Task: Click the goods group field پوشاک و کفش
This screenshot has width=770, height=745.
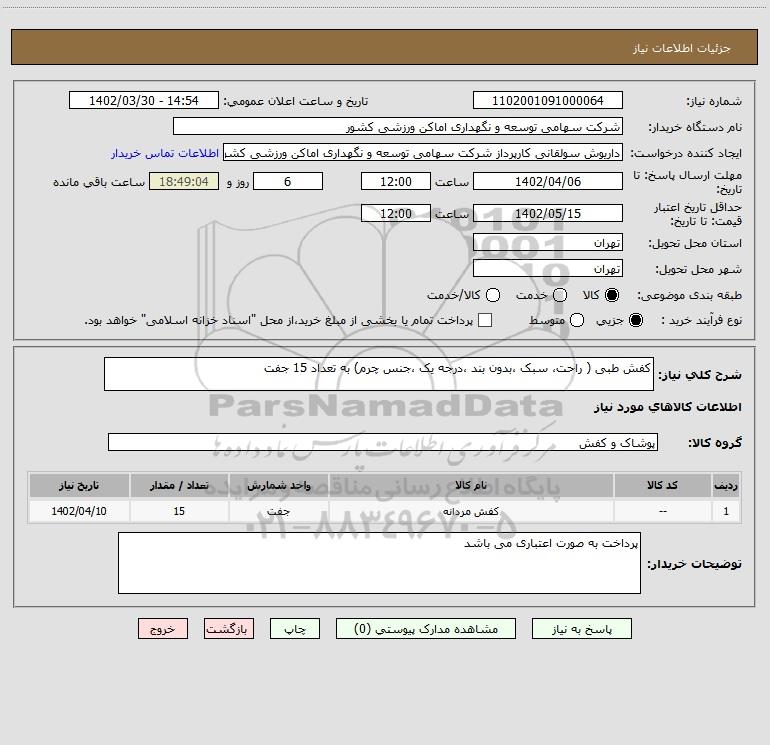Action: tap(383, 442)
